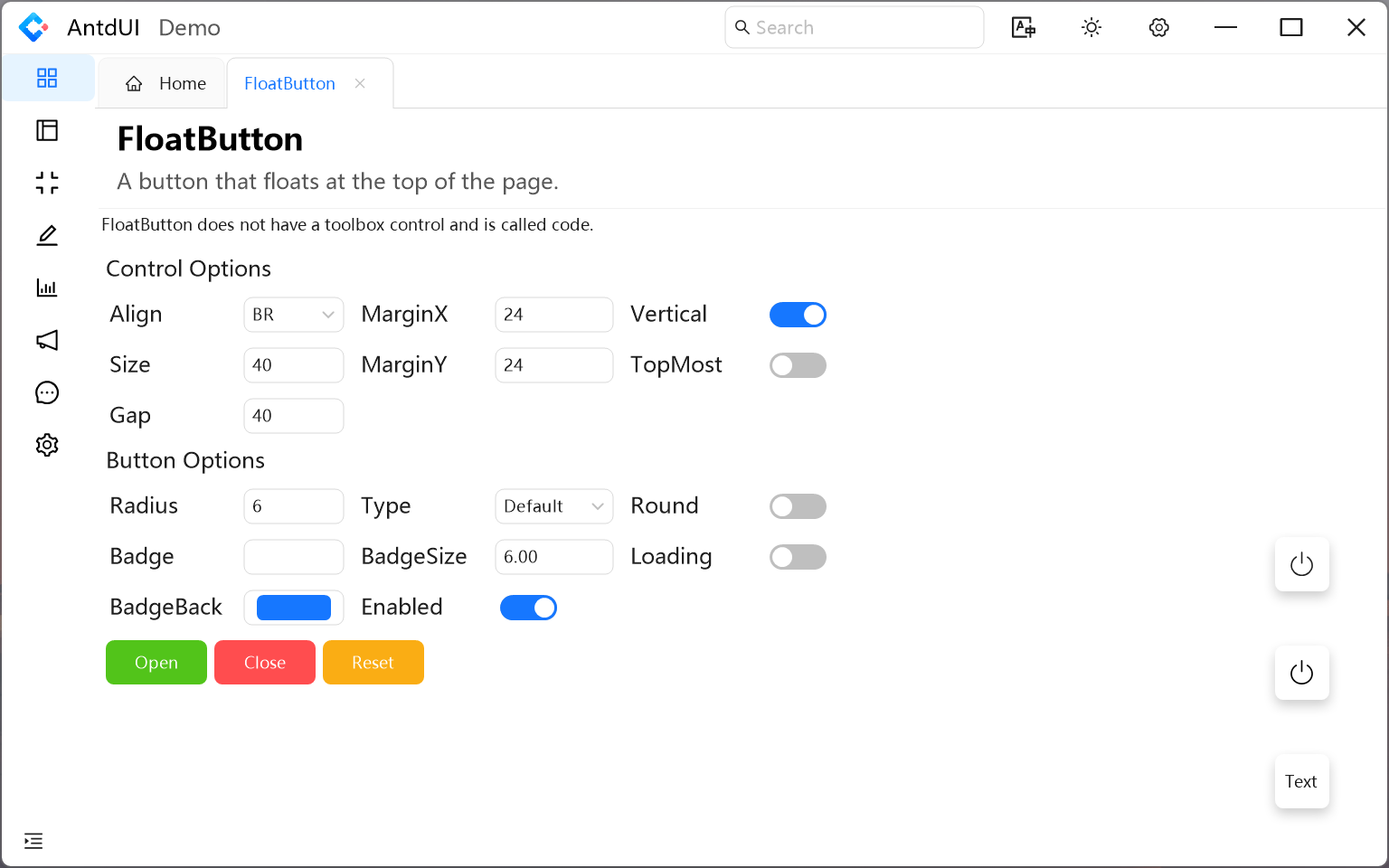Select the pencil edit icon in sidebar
1389x868 pixels.
(x=47, y=235)
